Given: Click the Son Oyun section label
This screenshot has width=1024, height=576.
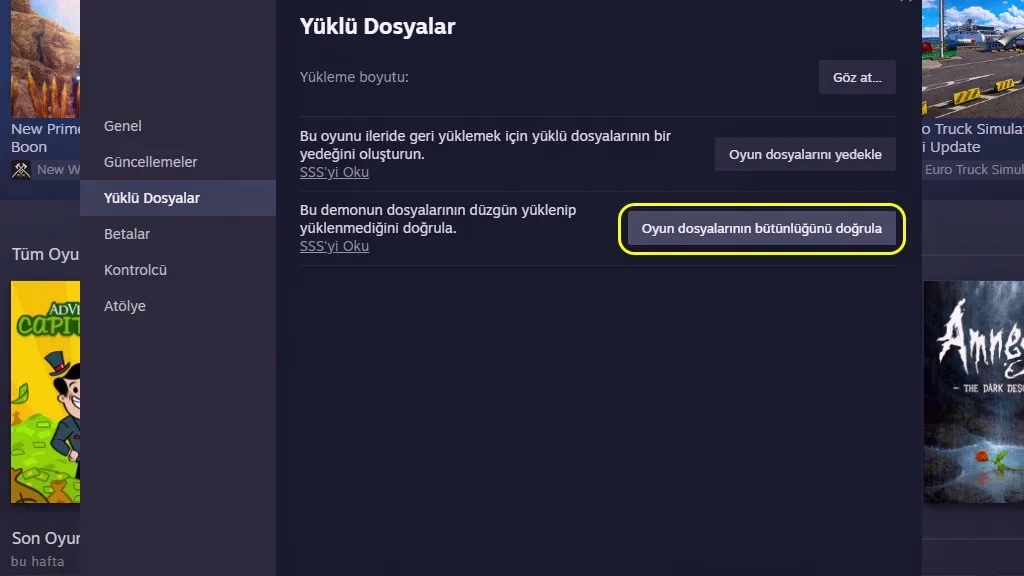Looking at the screenshot, I should click(46, 538).
